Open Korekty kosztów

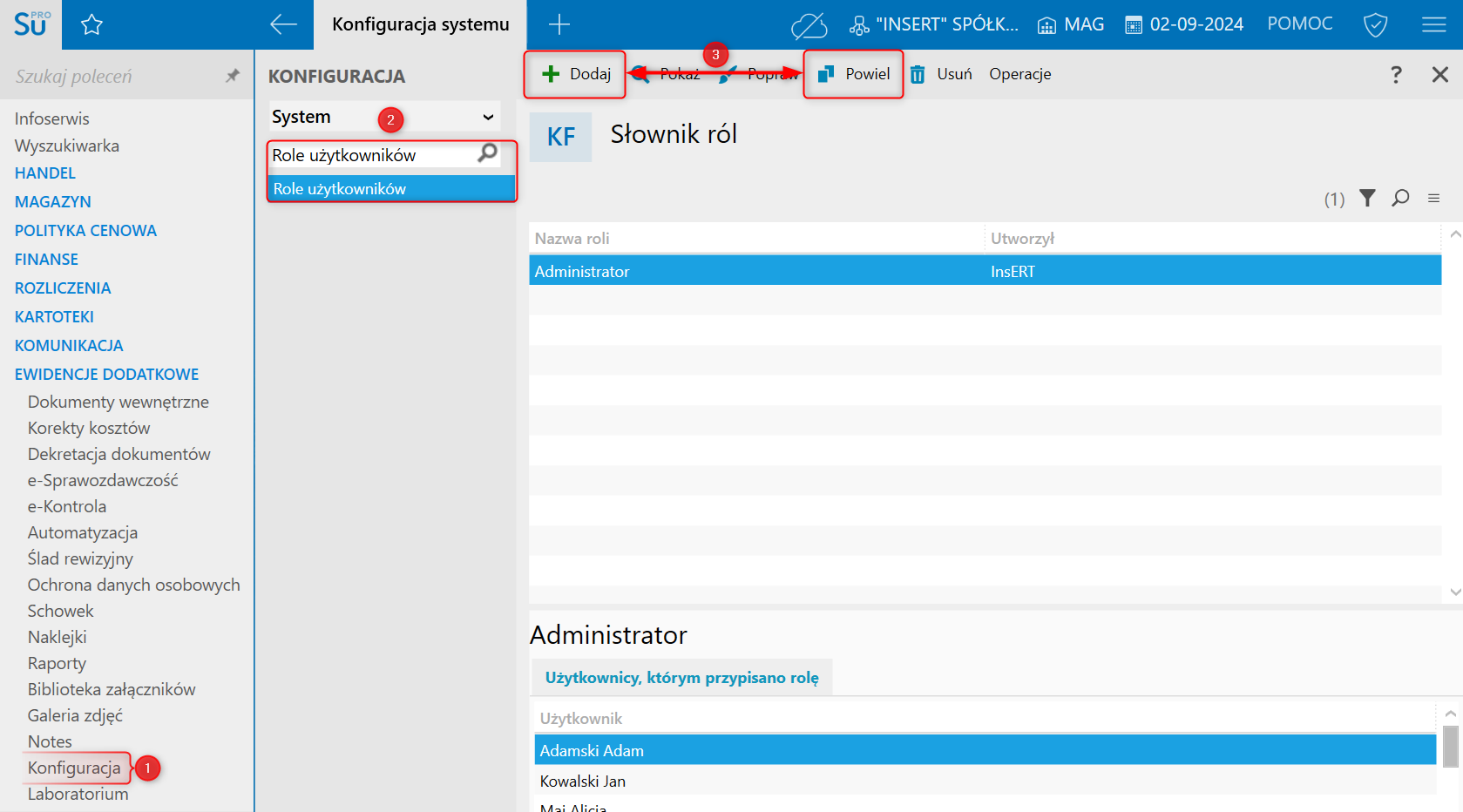tap(89, 428)
